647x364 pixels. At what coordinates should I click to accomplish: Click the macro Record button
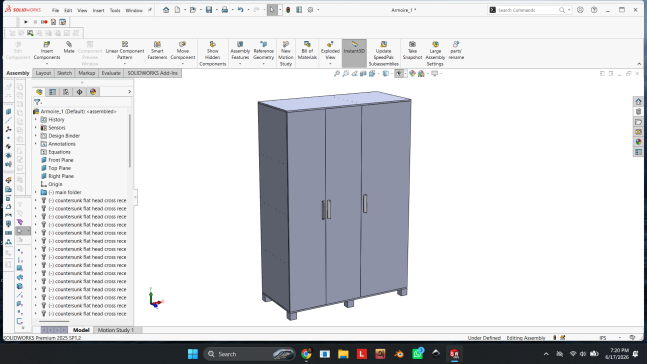[x=44, y=22]
